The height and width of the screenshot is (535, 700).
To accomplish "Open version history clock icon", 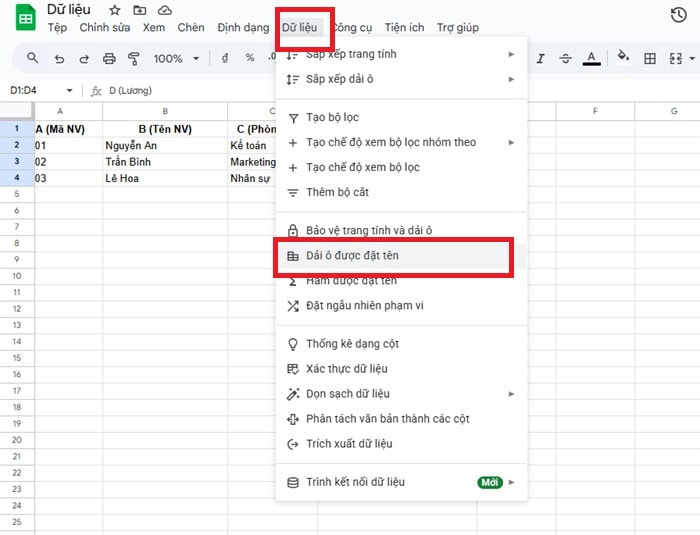I will point(678,14).
